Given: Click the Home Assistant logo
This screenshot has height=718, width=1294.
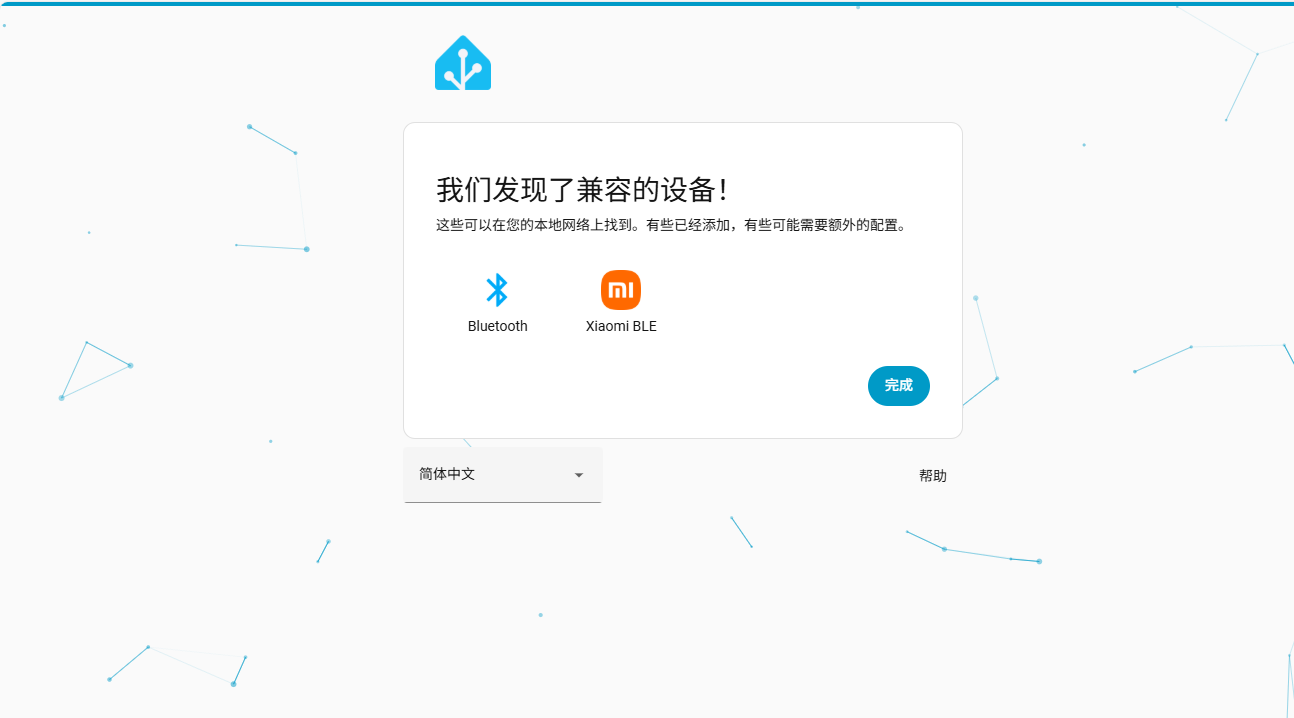Looking at the screenshot, I should tap(463, 63).
